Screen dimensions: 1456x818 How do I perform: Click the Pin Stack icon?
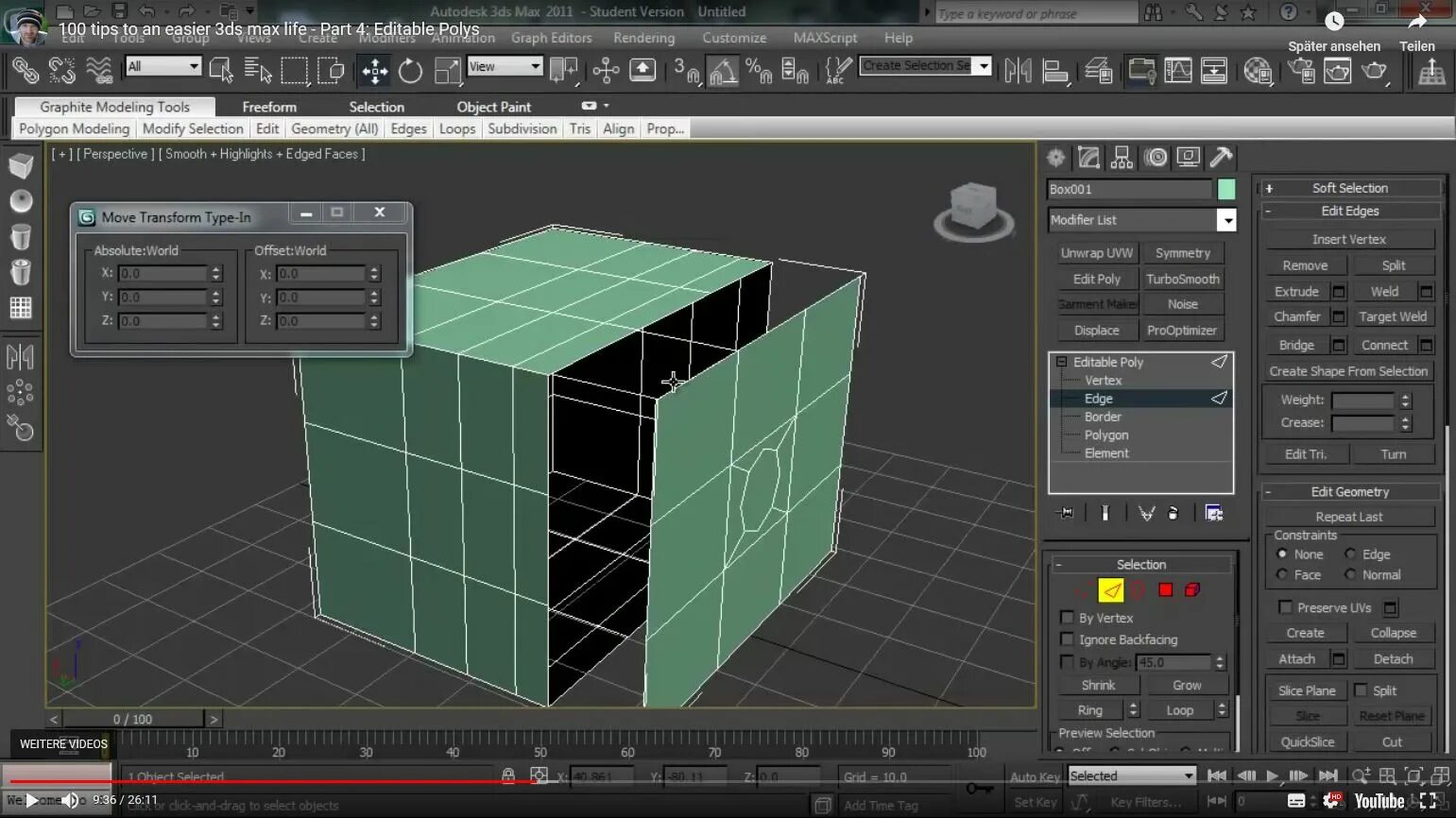coord(1066,513)
